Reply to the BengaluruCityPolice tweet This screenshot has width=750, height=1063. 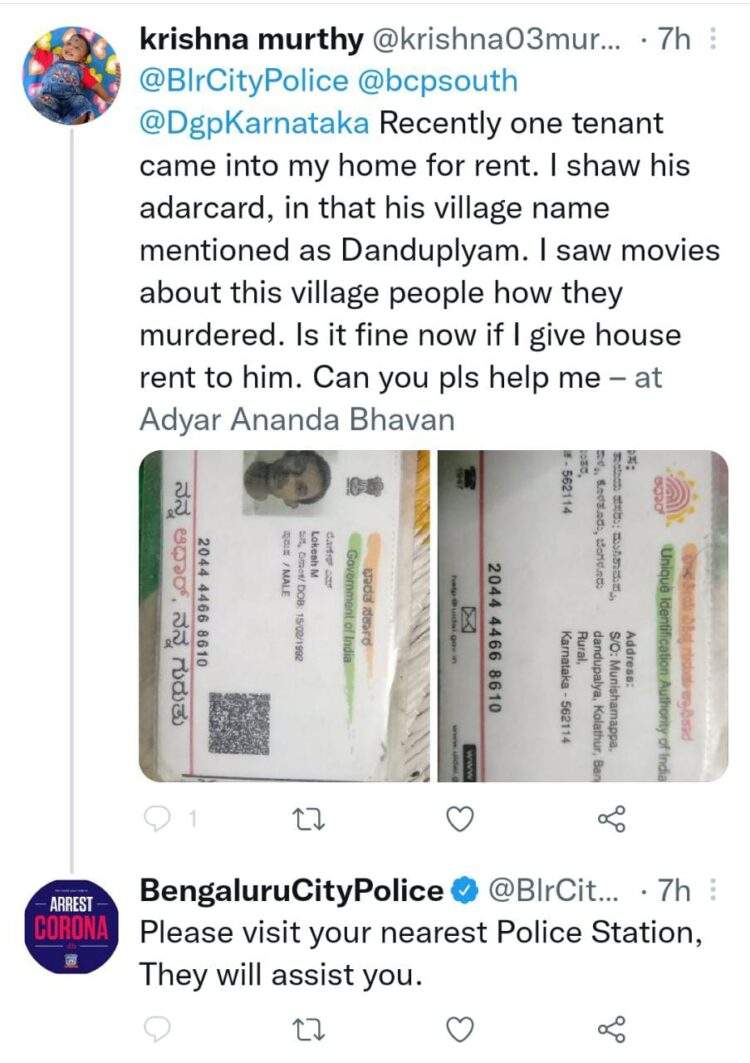[159, 1029]
